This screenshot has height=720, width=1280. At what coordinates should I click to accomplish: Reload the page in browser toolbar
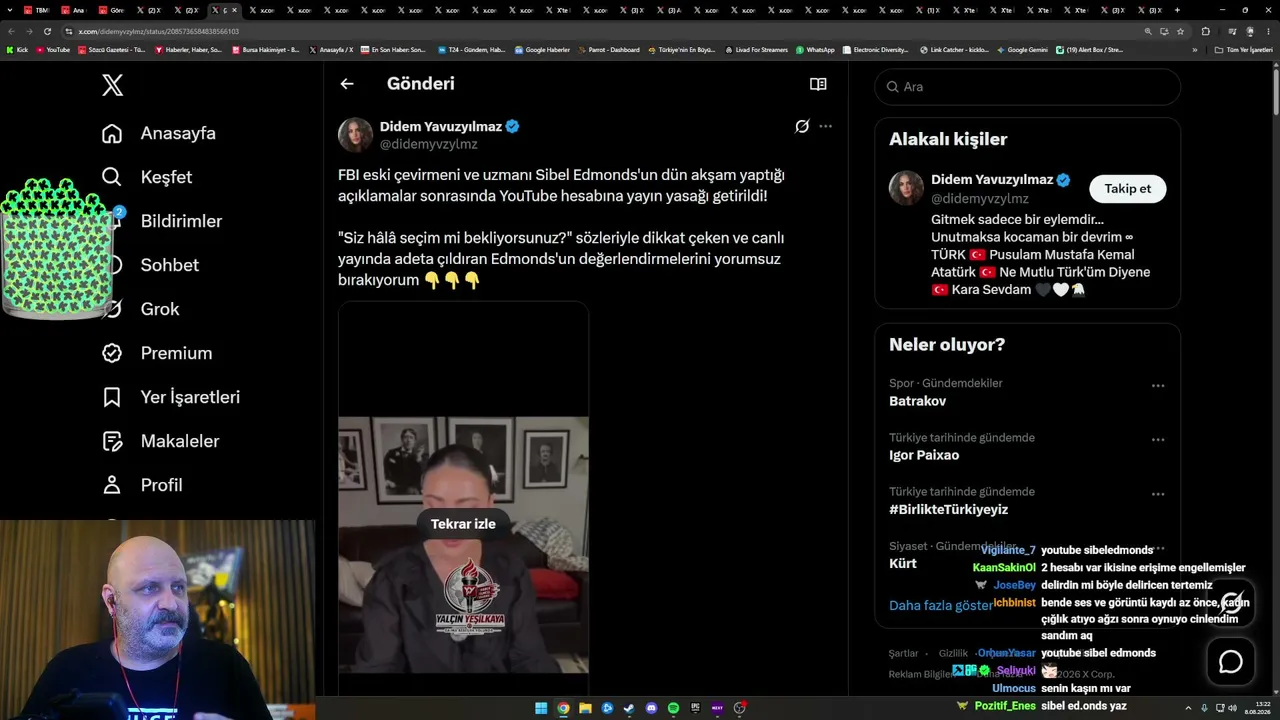47,31
